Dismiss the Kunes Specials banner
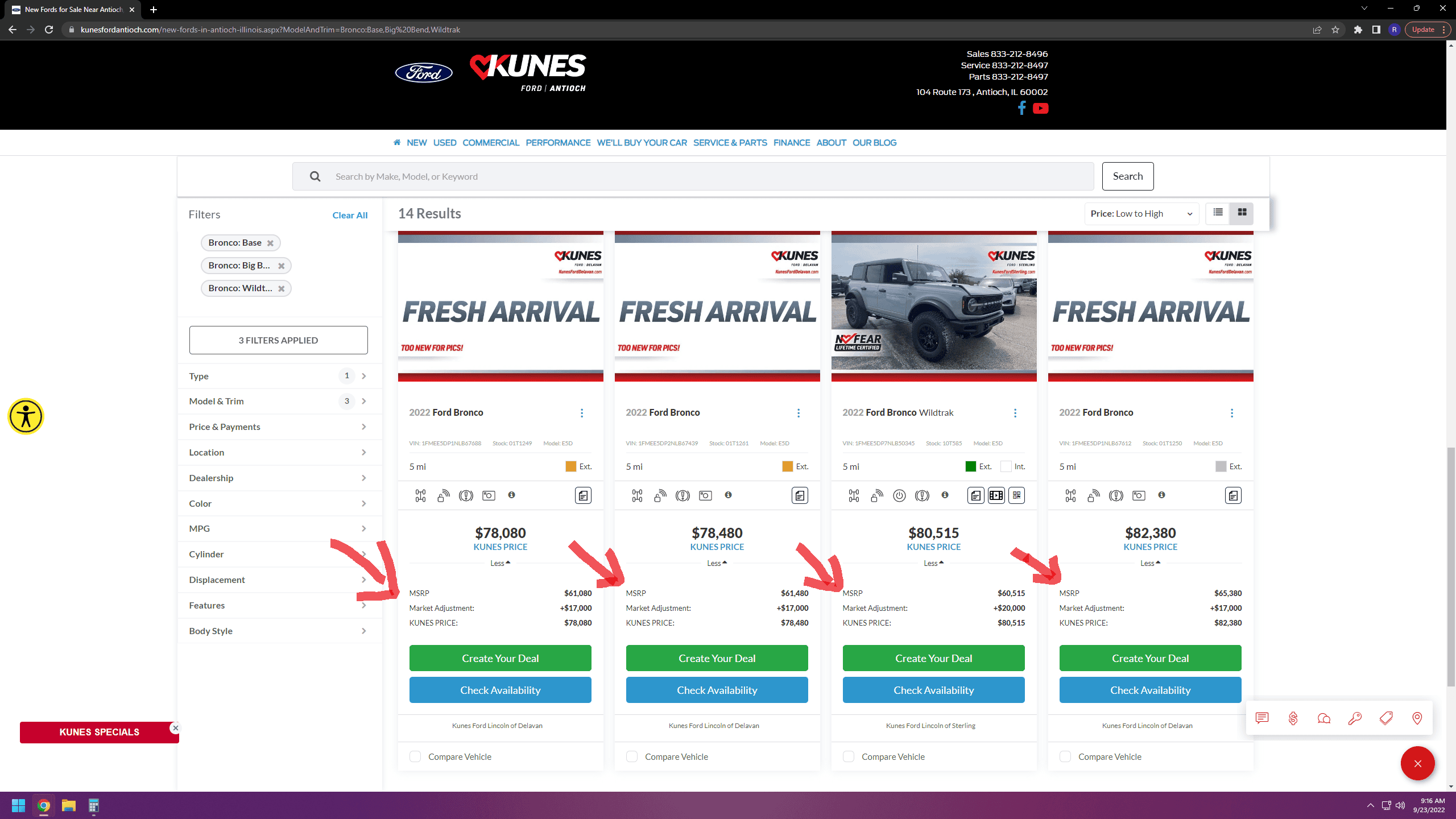Image resolution: width=1456 pixels, height=819 pixels. [x=176, y=727]
